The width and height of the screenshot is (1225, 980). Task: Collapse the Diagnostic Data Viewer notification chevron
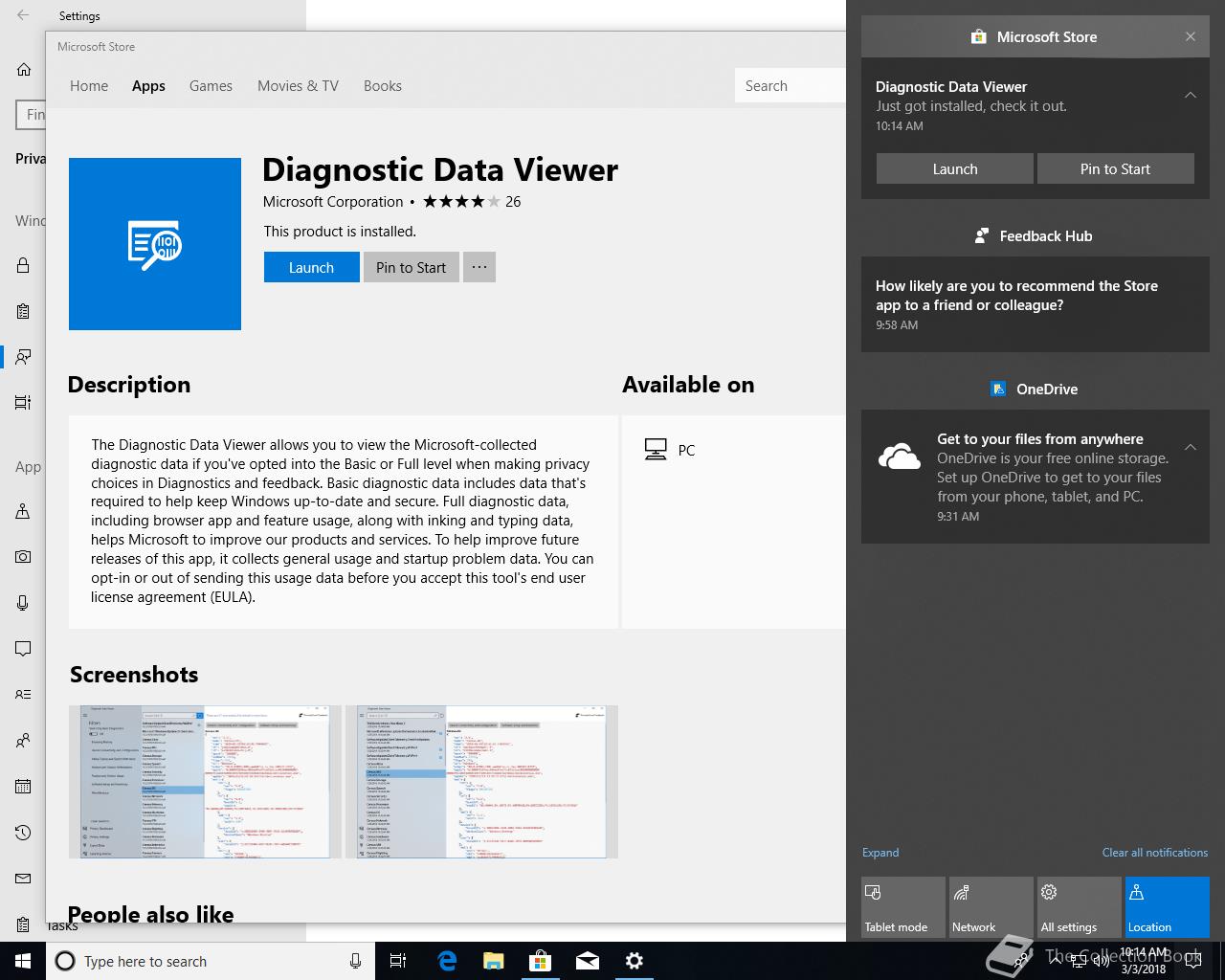(x=1191, y=95)
